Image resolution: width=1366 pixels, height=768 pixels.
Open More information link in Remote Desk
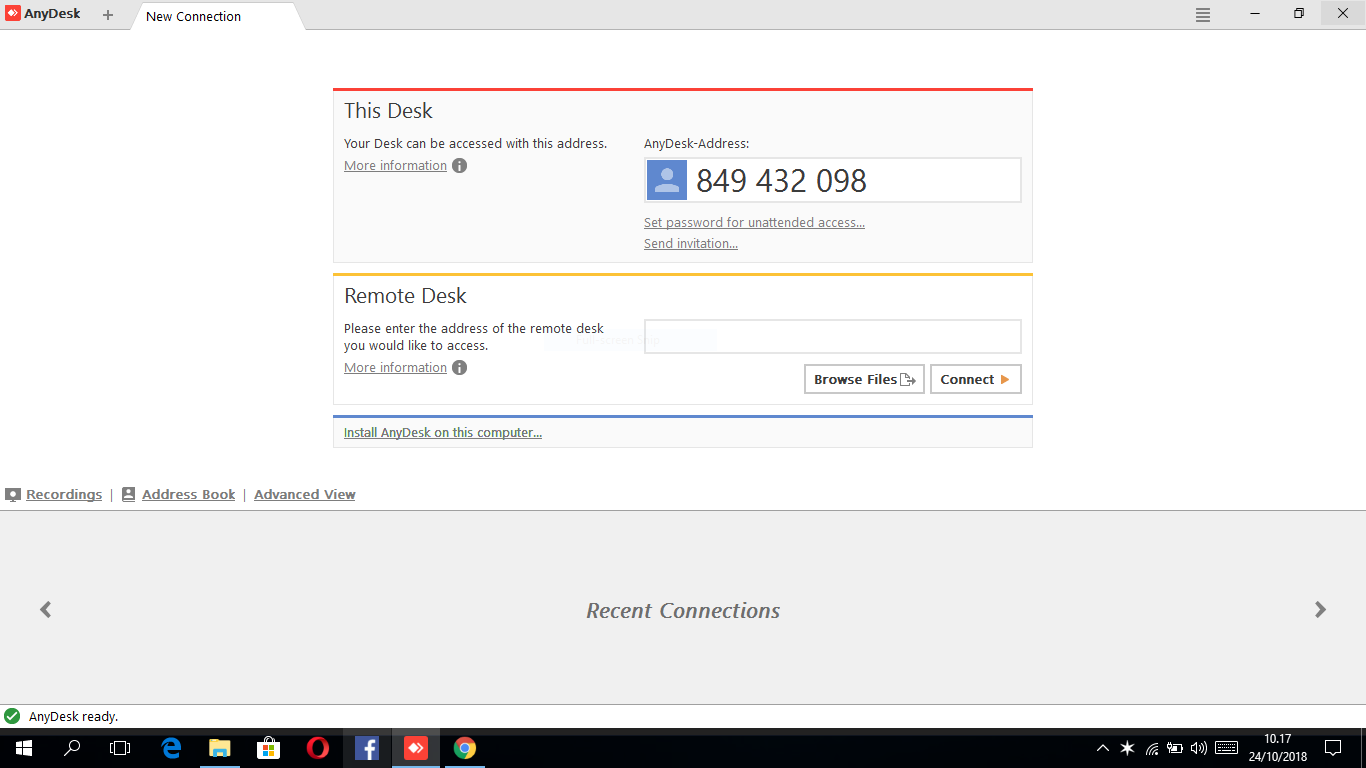tap(395, 368)
